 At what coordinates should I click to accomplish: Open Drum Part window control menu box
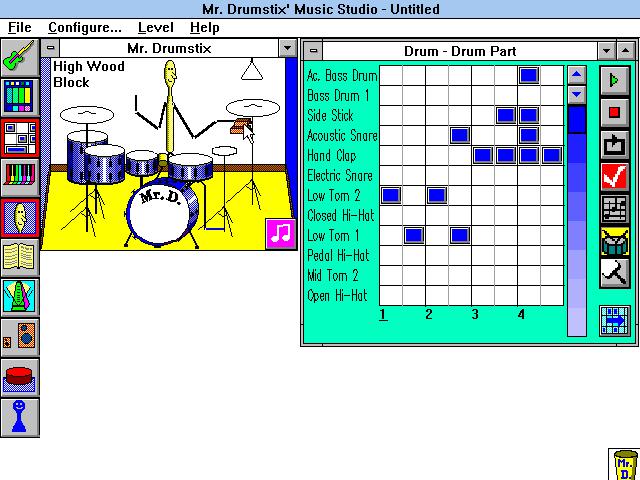click(313, 51)
